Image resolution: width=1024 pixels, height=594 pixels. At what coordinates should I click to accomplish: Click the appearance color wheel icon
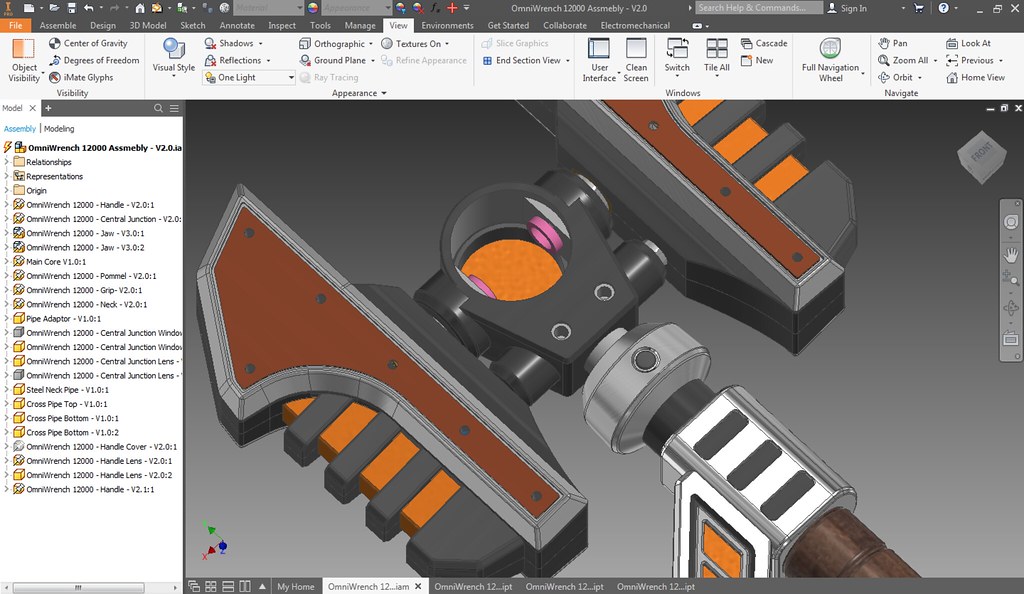point(312,8)
